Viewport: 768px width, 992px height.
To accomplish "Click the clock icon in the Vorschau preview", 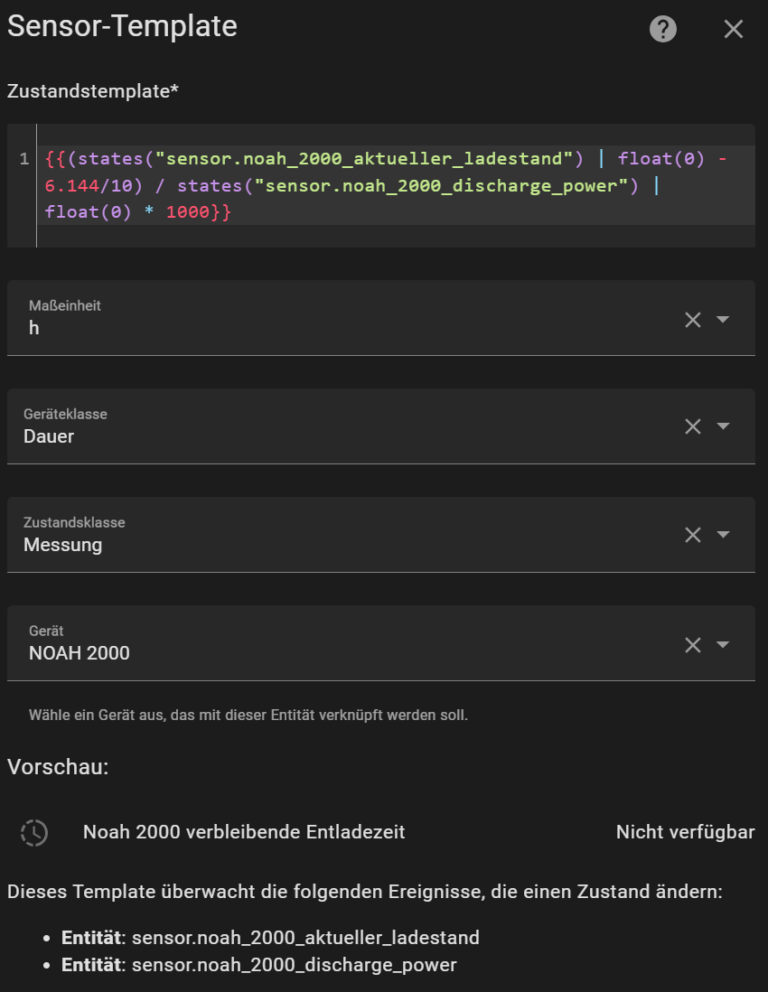I will point(33,831).
